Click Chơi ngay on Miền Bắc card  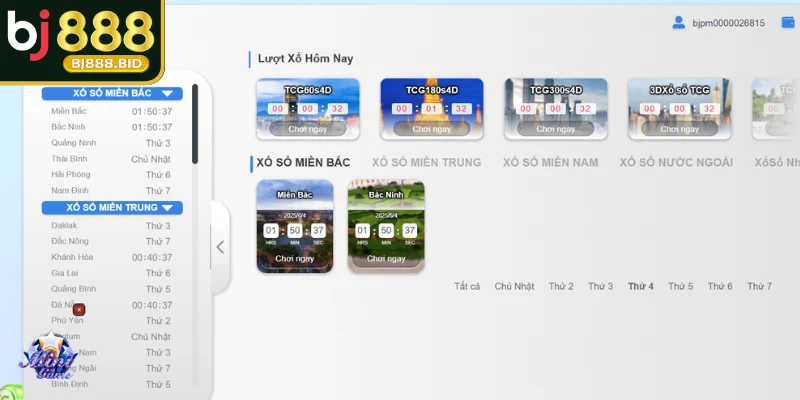[294, 259]
